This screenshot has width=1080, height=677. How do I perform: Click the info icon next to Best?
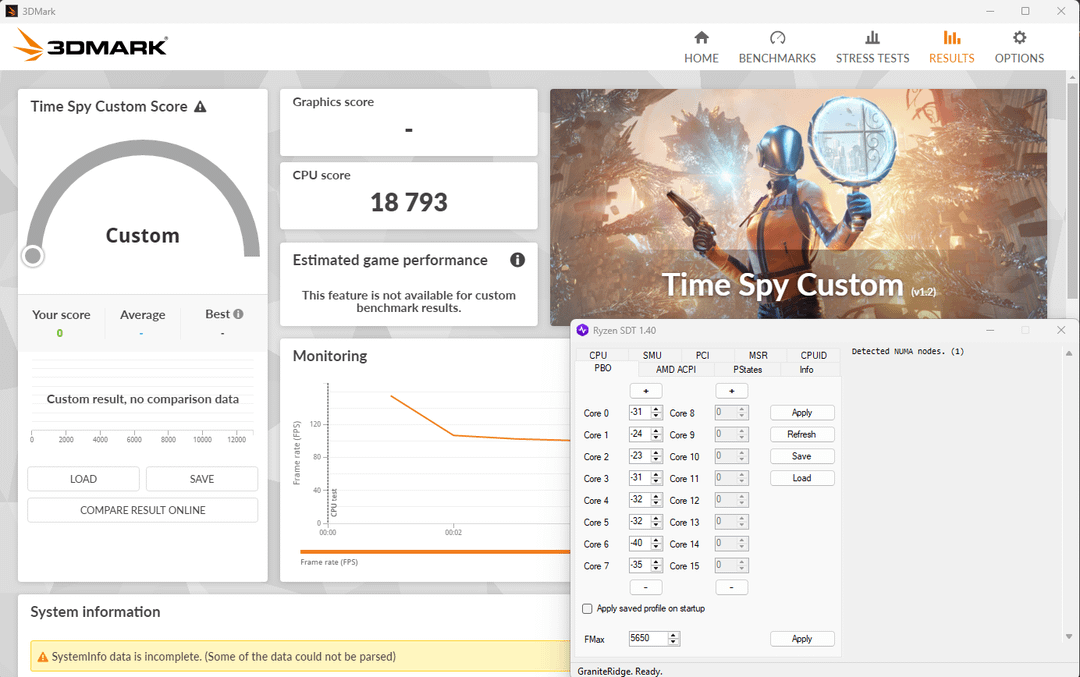238,314
